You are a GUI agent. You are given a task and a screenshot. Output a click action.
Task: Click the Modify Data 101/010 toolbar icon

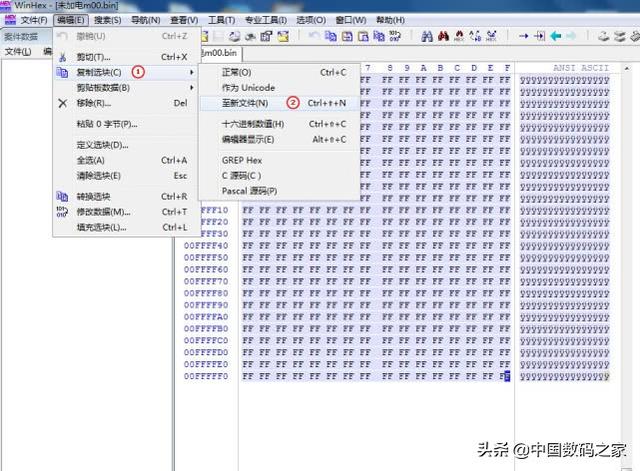(x=395, y=36)
